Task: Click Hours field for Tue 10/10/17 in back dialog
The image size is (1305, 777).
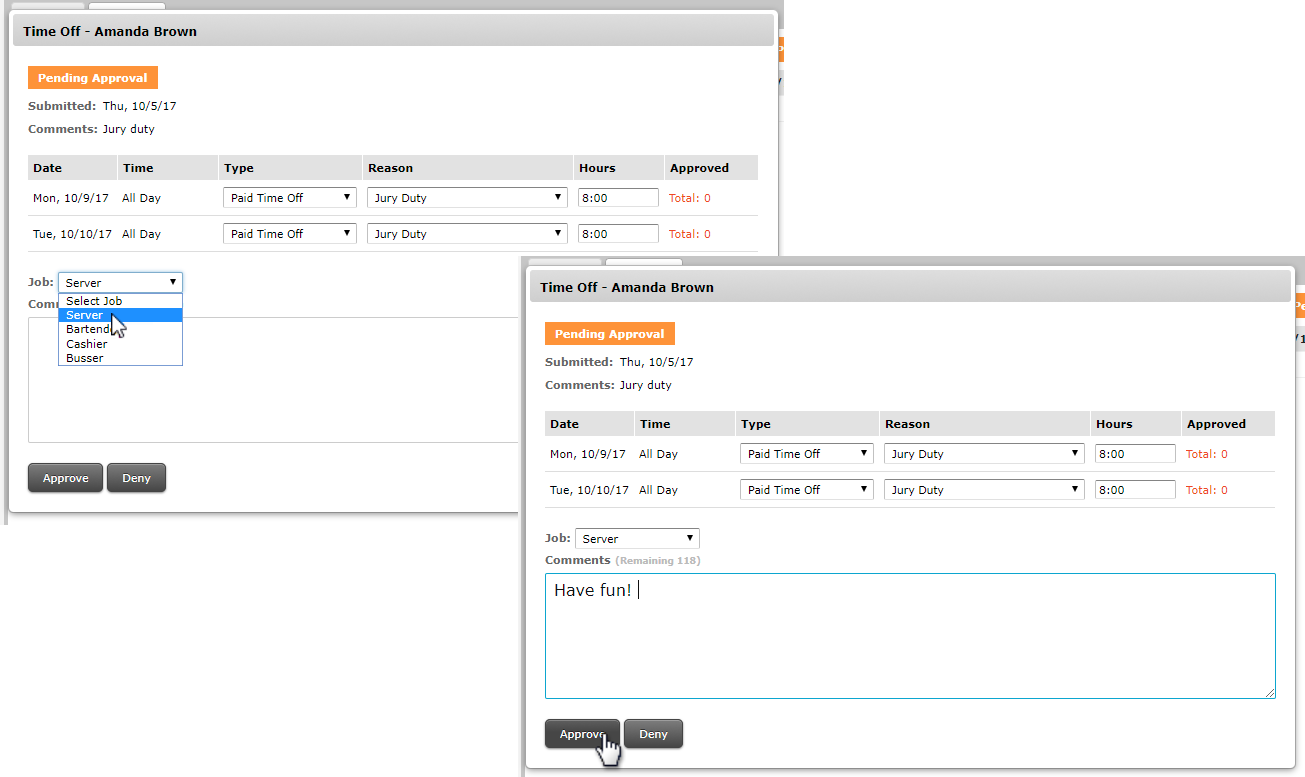Action: coord(618,234)
